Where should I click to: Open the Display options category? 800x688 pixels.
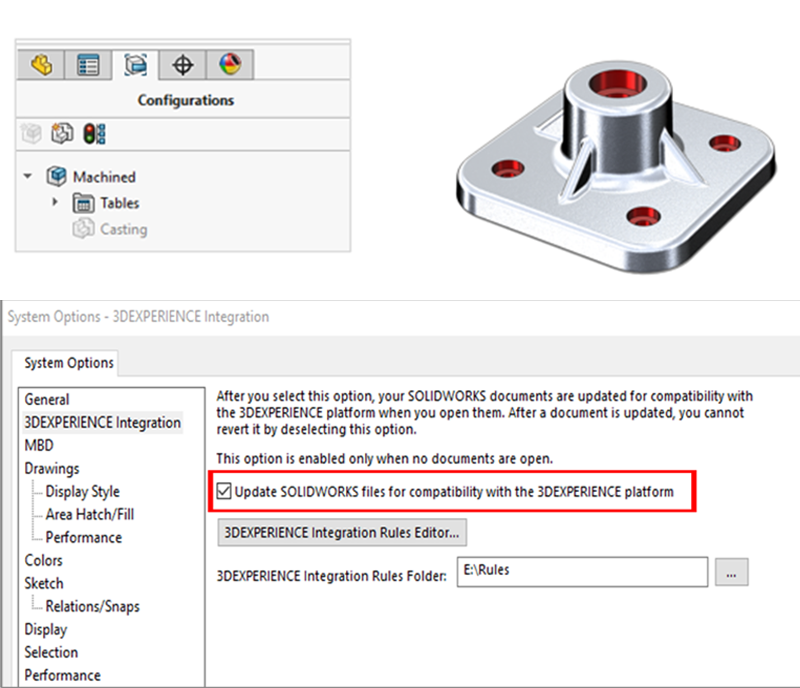click(45, 629)
